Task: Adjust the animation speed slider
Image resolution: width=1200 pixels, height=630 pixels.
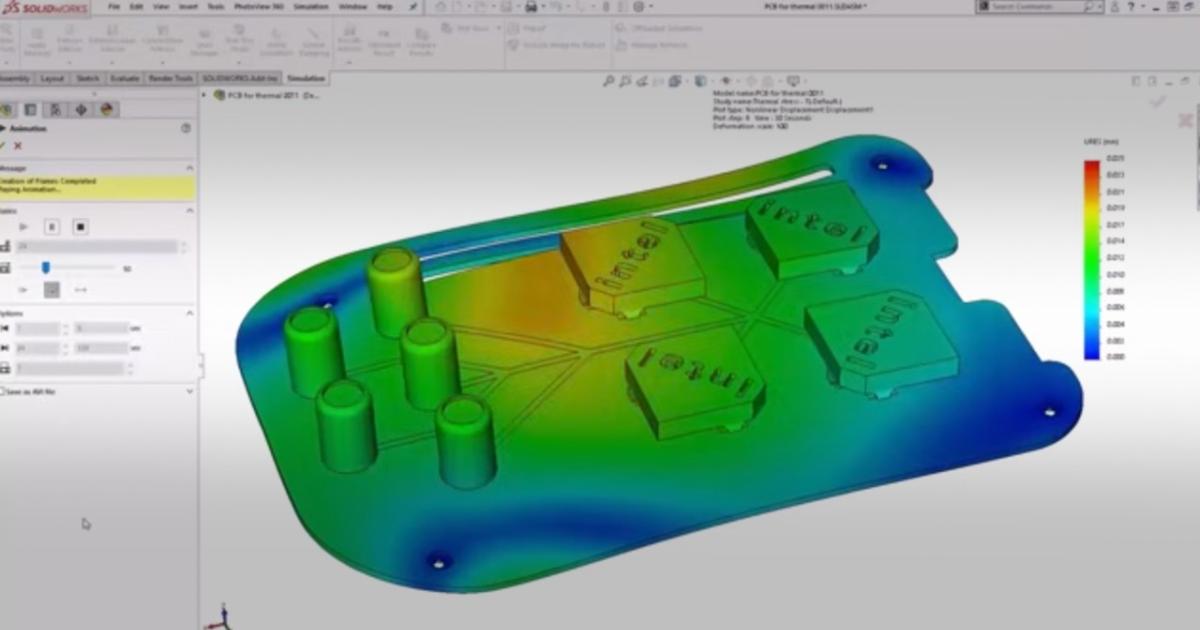Action: coord(46,267)
